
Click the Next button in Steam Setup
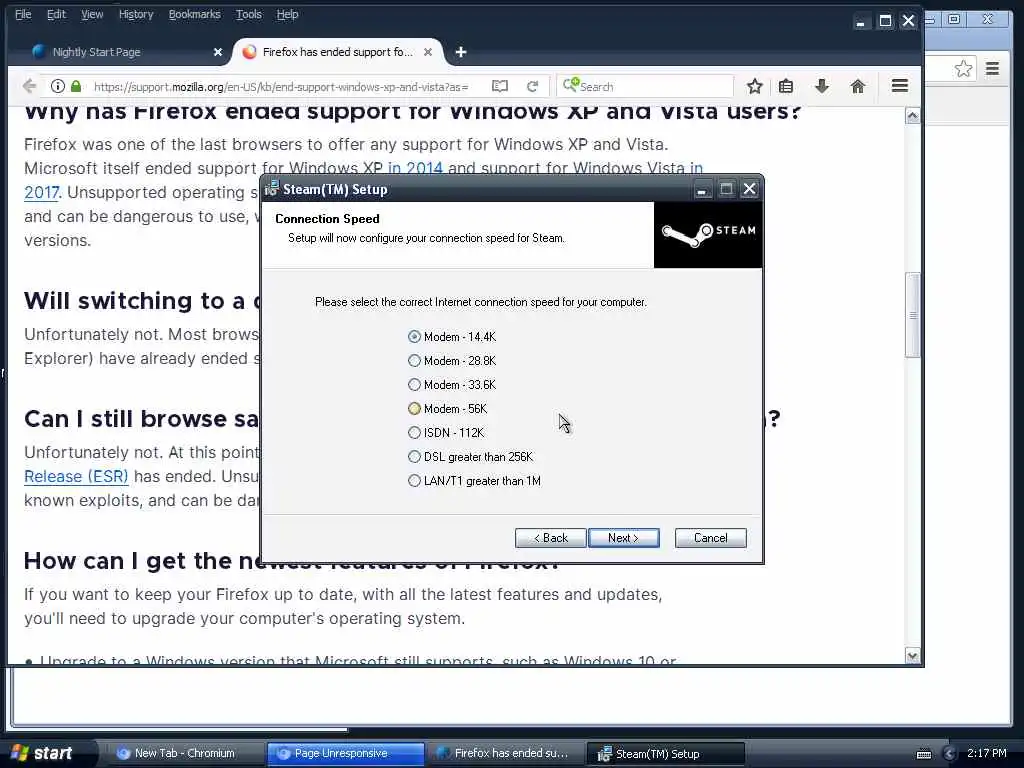tap(624, 538)
